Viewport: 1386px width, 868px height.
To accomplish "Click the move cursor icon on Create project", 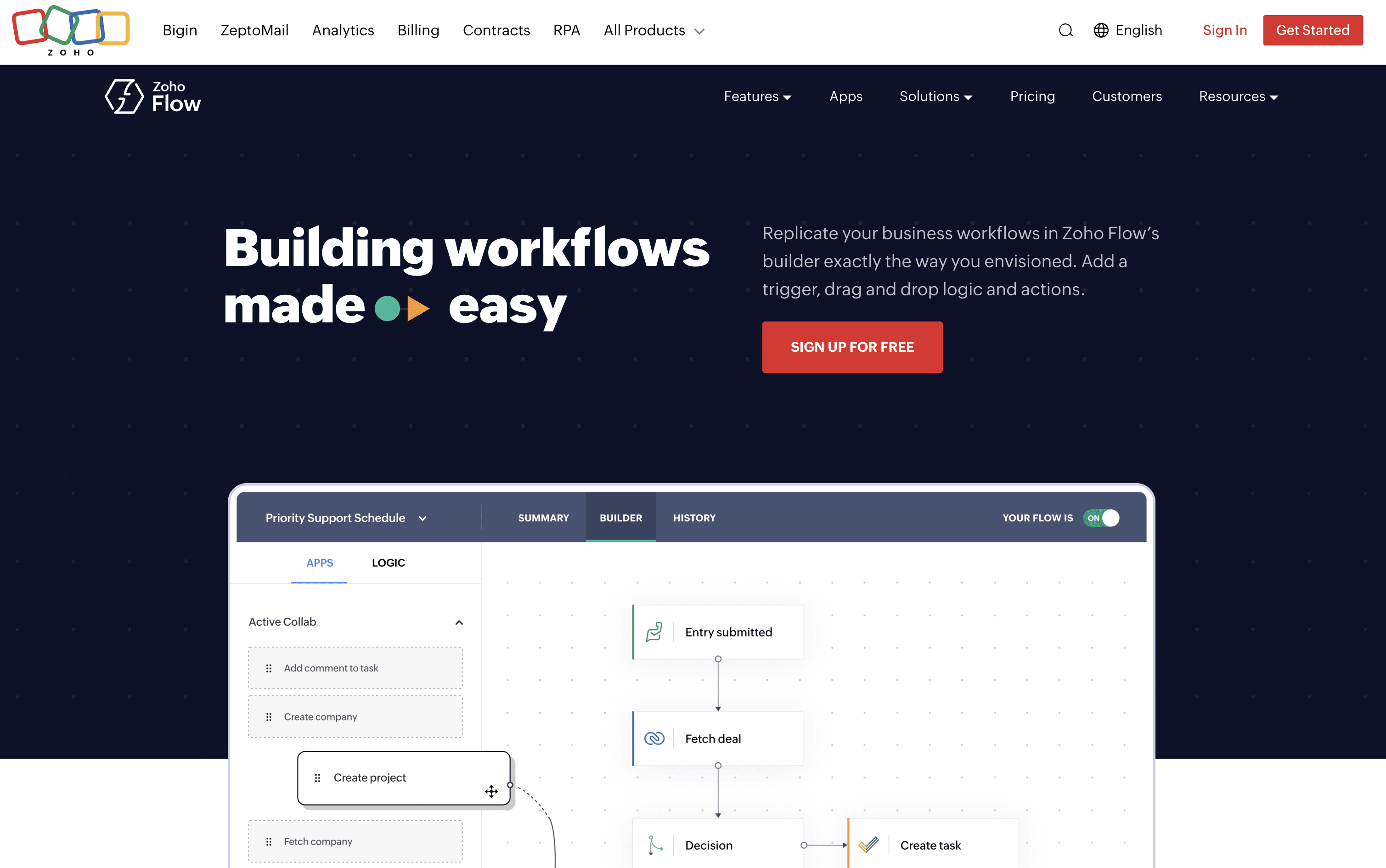I will point(491,792).
